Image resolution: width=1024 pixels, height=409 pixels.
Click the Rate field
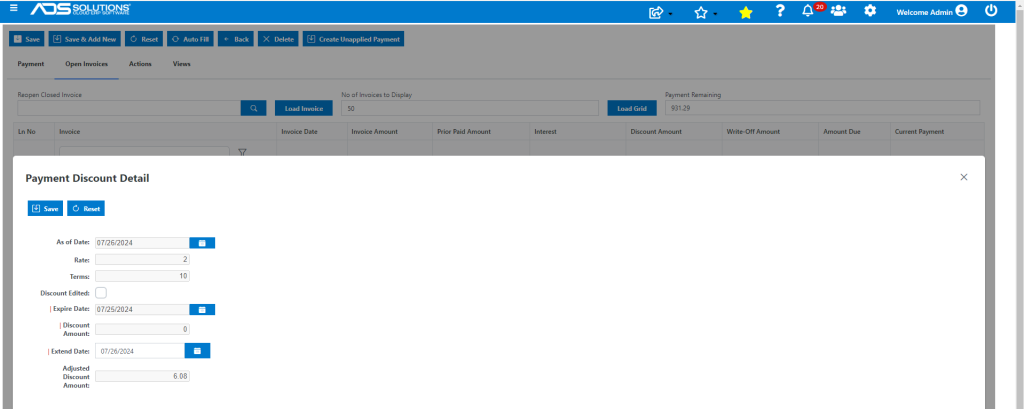pos(142,259)
